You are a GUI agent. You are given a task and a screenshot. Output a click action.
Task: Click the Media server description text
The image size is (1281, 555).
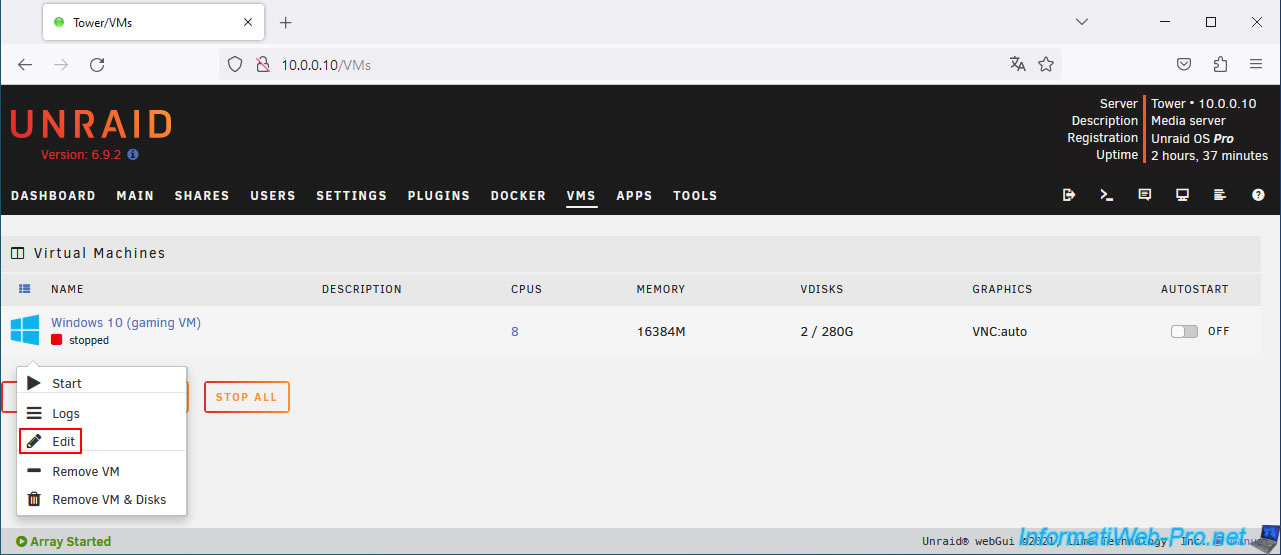click(x=1188, y=121)
